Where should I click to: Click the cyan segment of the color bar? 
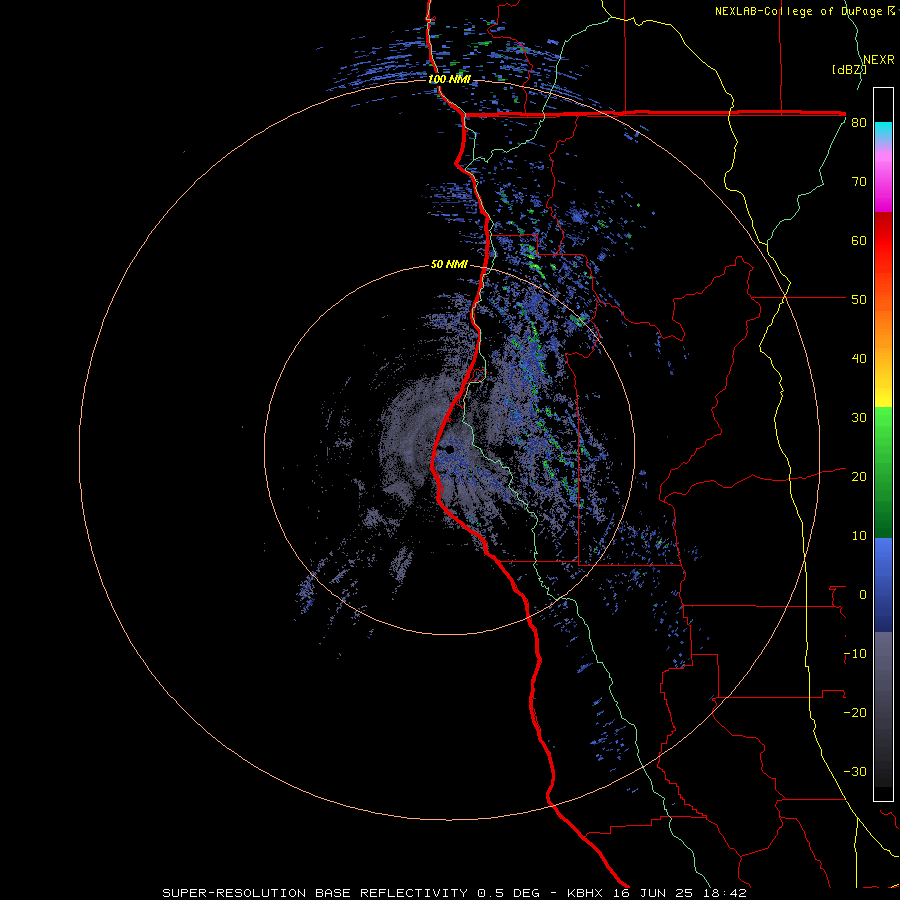click(883, 133)
